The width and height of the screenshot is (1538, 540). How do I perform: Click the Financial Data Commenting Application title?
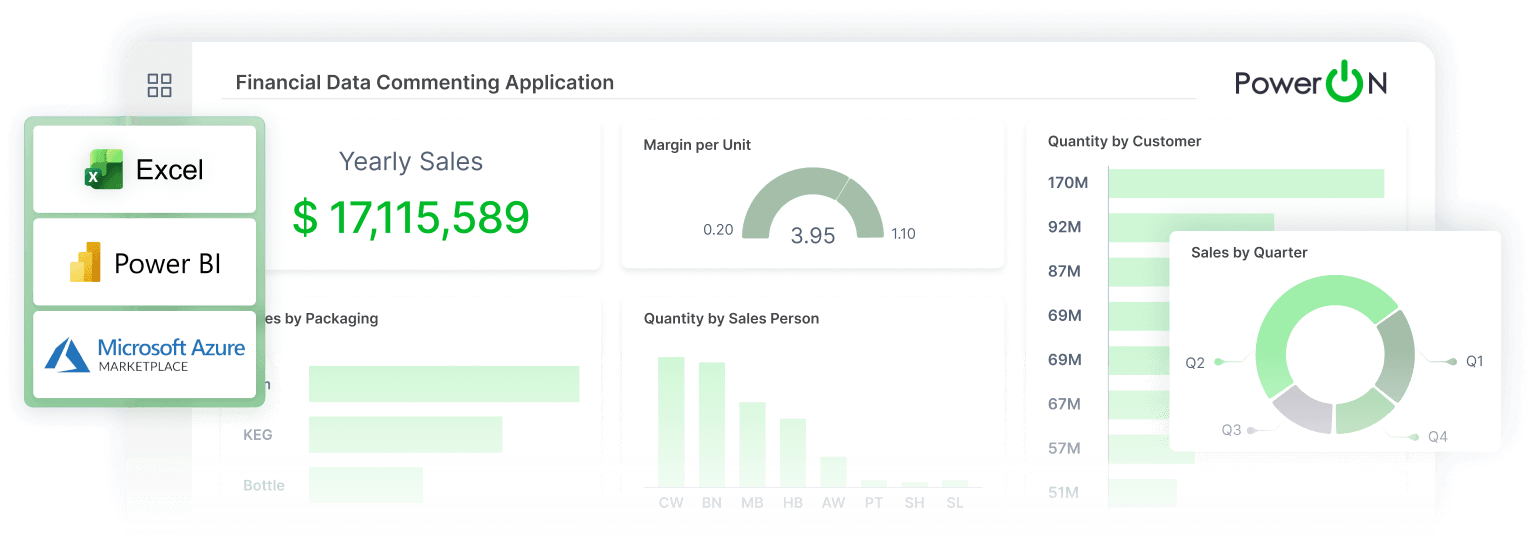[x=425, y=82]
